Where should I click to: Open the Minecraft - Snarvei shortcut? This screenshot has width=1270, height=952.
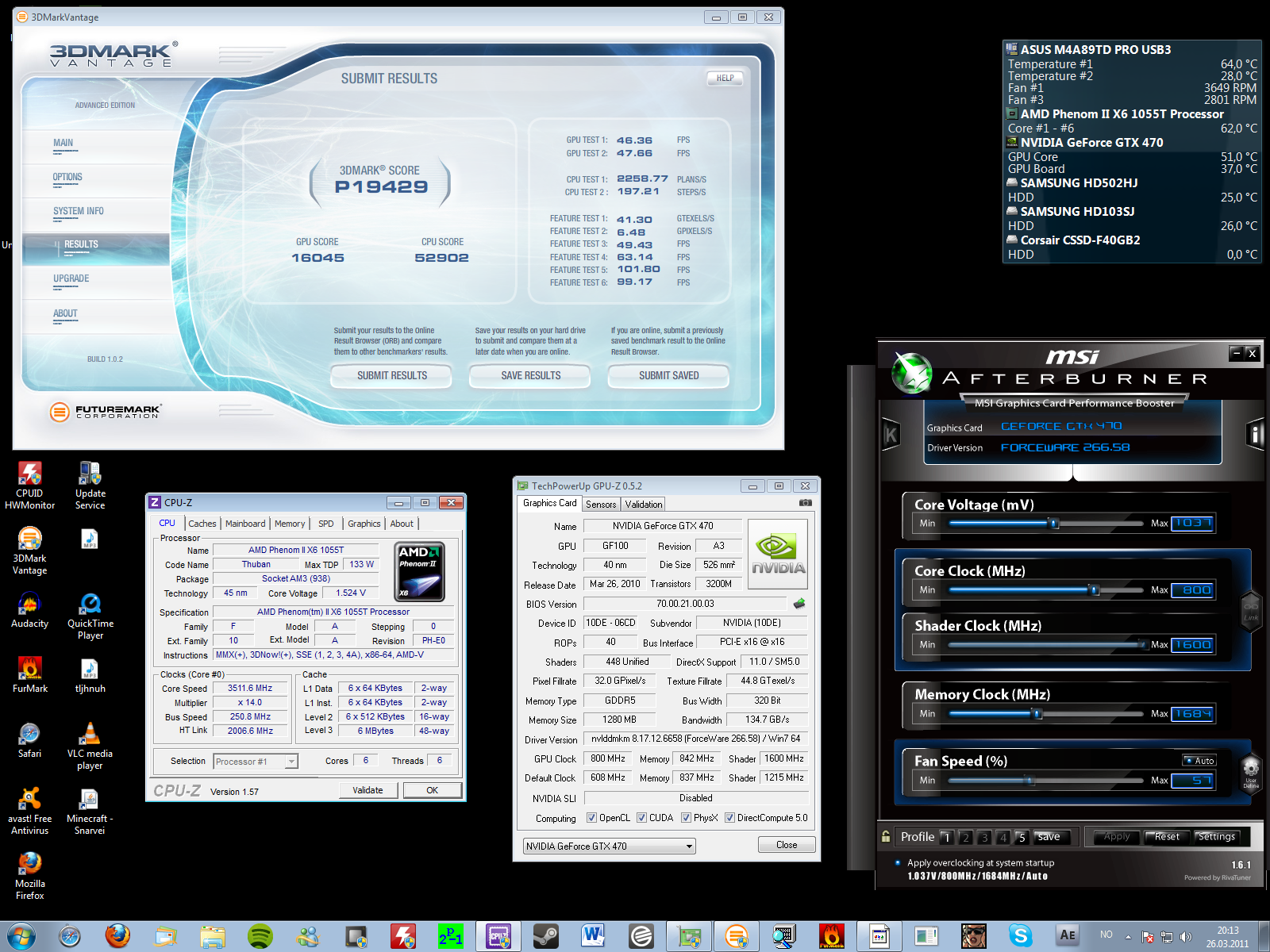point(90,811)
